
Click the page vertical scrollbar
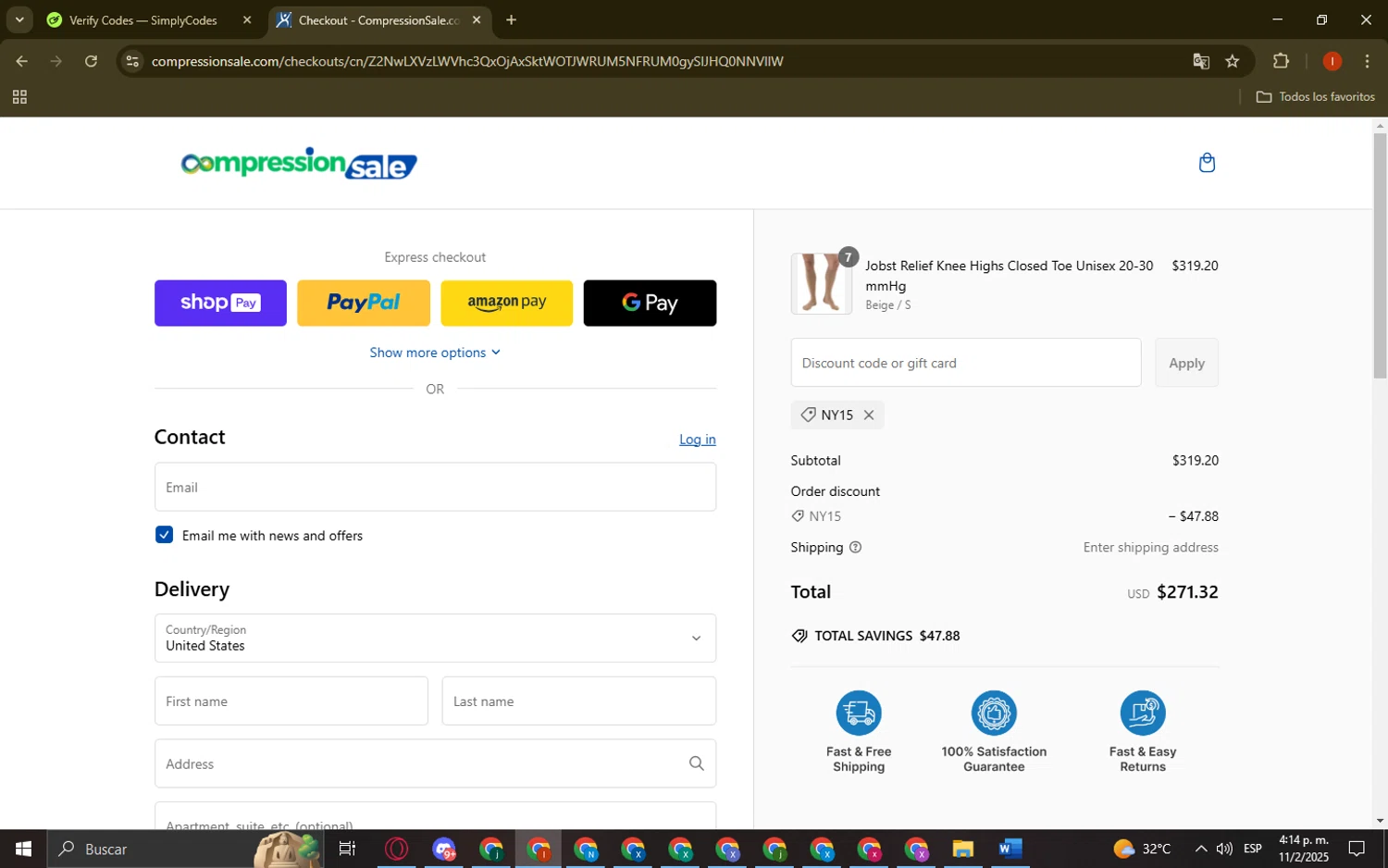[x=1380, y=255]
